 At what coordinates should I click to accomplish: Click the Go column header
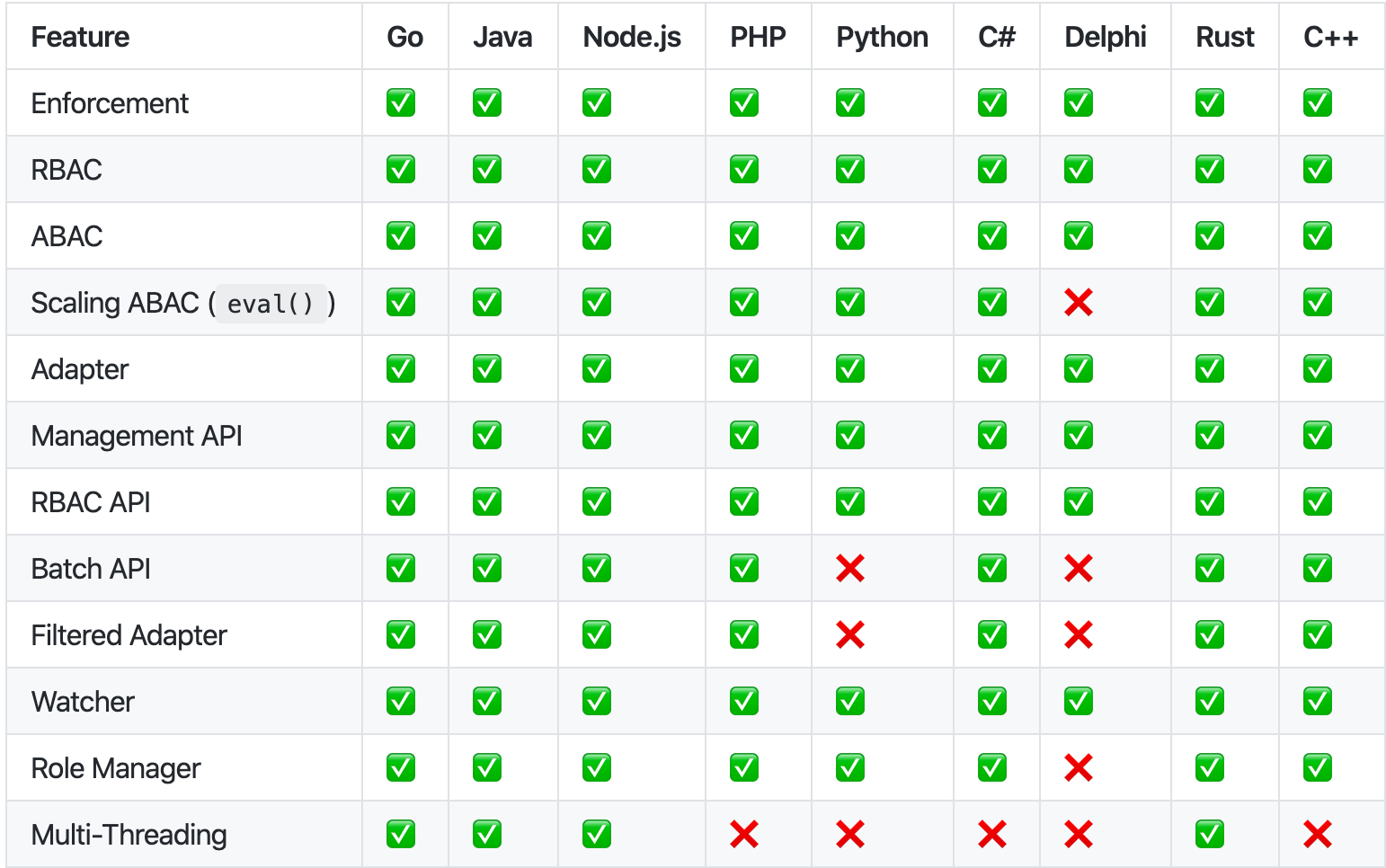click(x=405, y=37)
